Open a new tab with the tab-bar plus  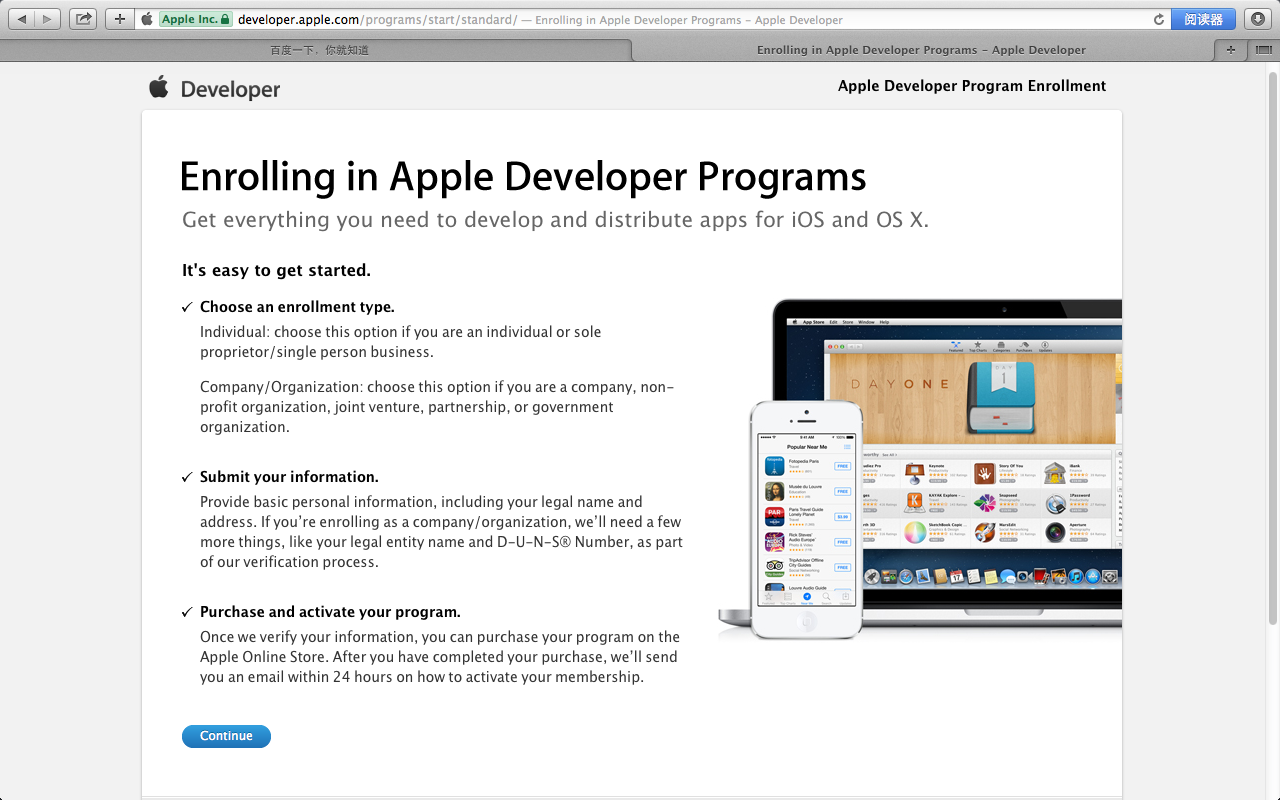pyautogui.click(x=1231, y=50)
